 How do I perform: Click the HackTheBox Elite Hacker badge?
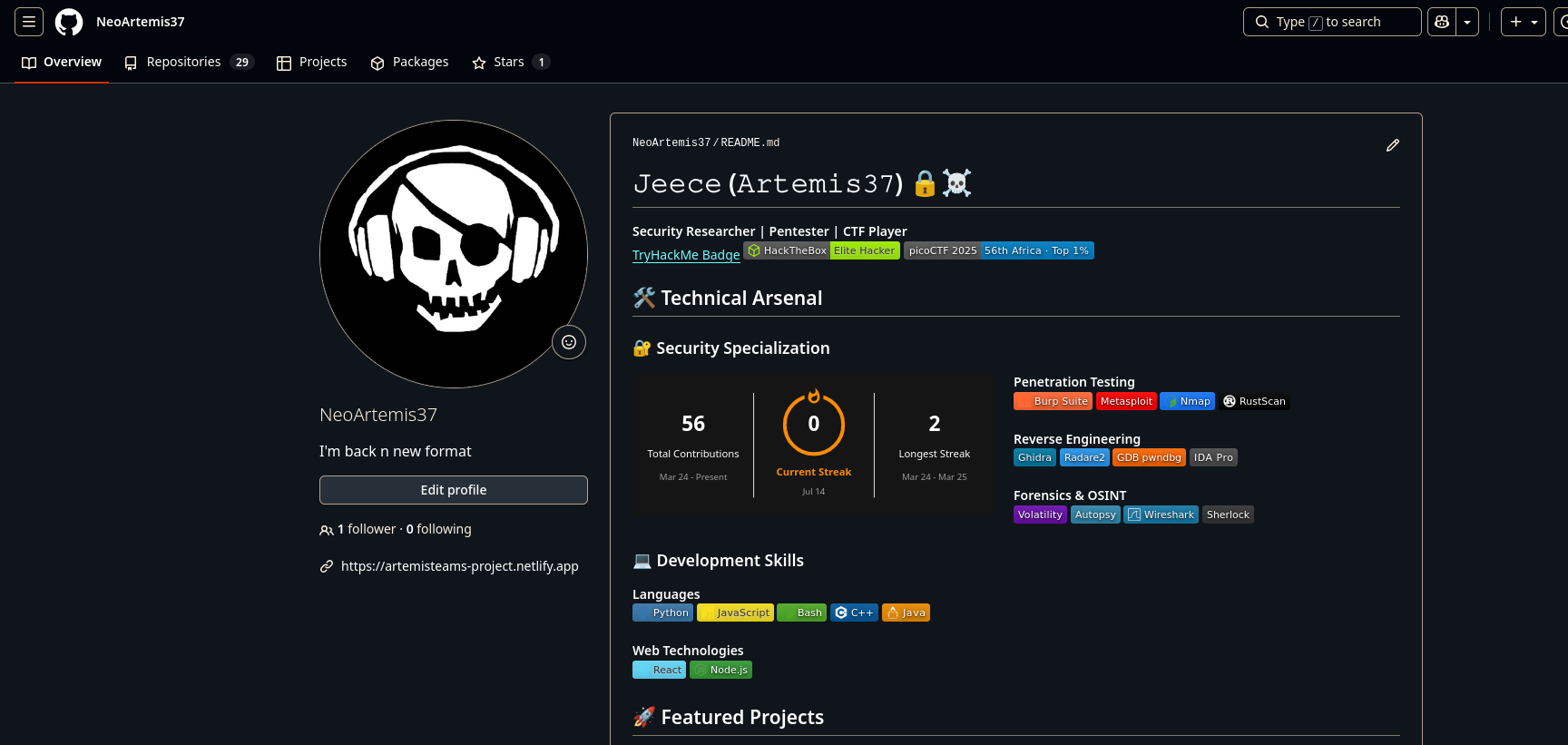coord(822,250)
